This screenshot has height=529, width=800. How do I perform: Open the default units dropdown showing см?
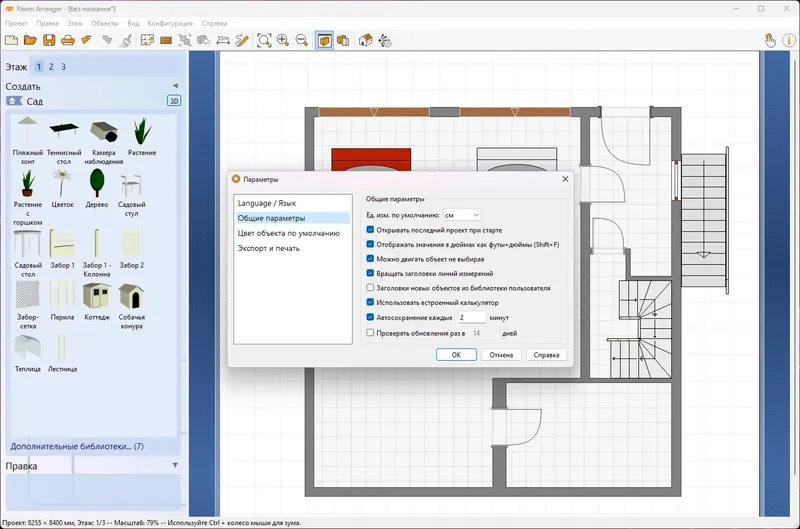coord(462,215)
